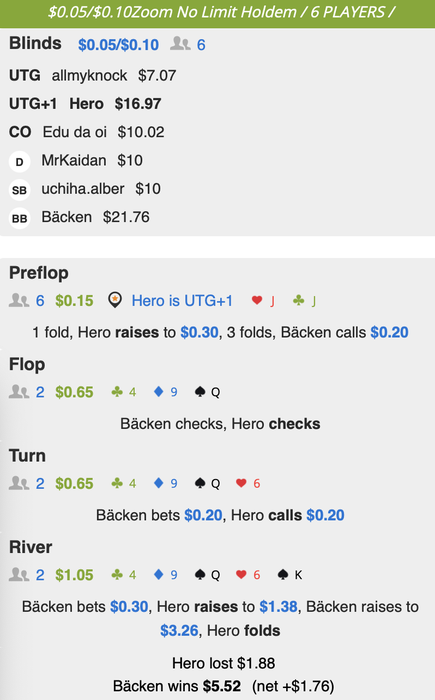Click the 6 of hearts turn card
Image resolution: width=435 pixels, height=700 pixels.
(248, 483)
